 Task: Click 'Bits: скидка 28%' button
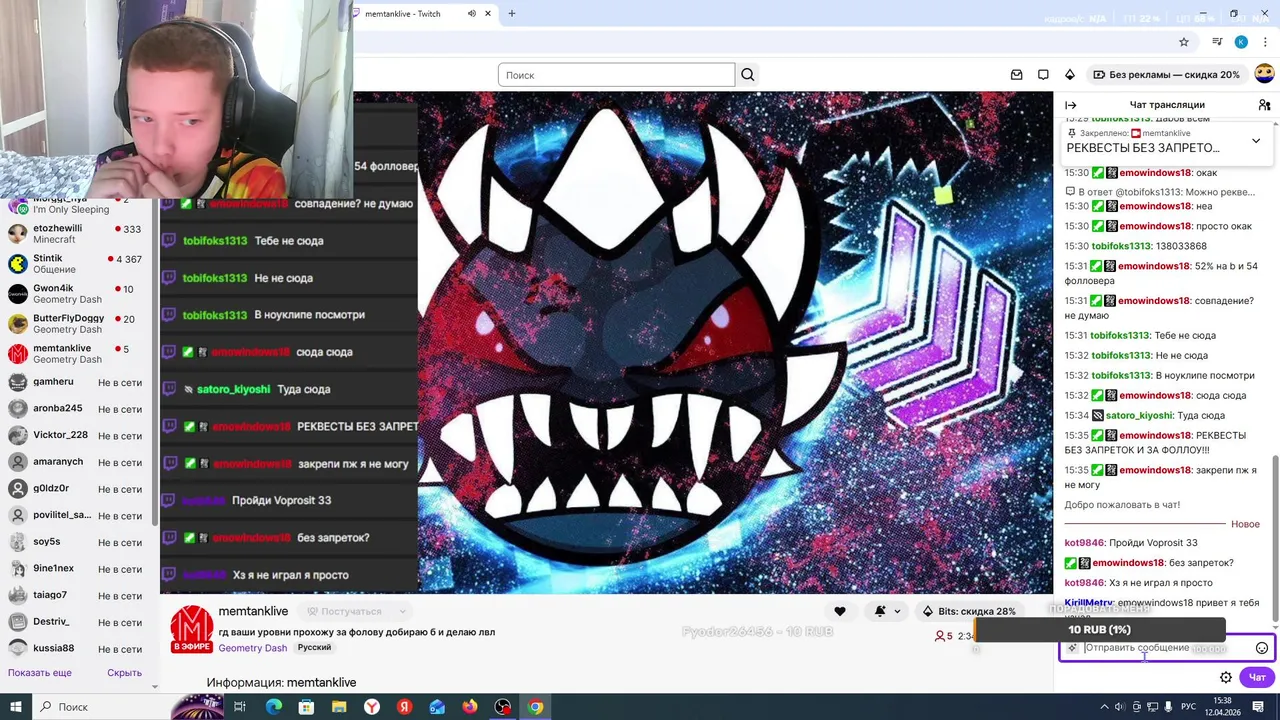click(969, 611)
